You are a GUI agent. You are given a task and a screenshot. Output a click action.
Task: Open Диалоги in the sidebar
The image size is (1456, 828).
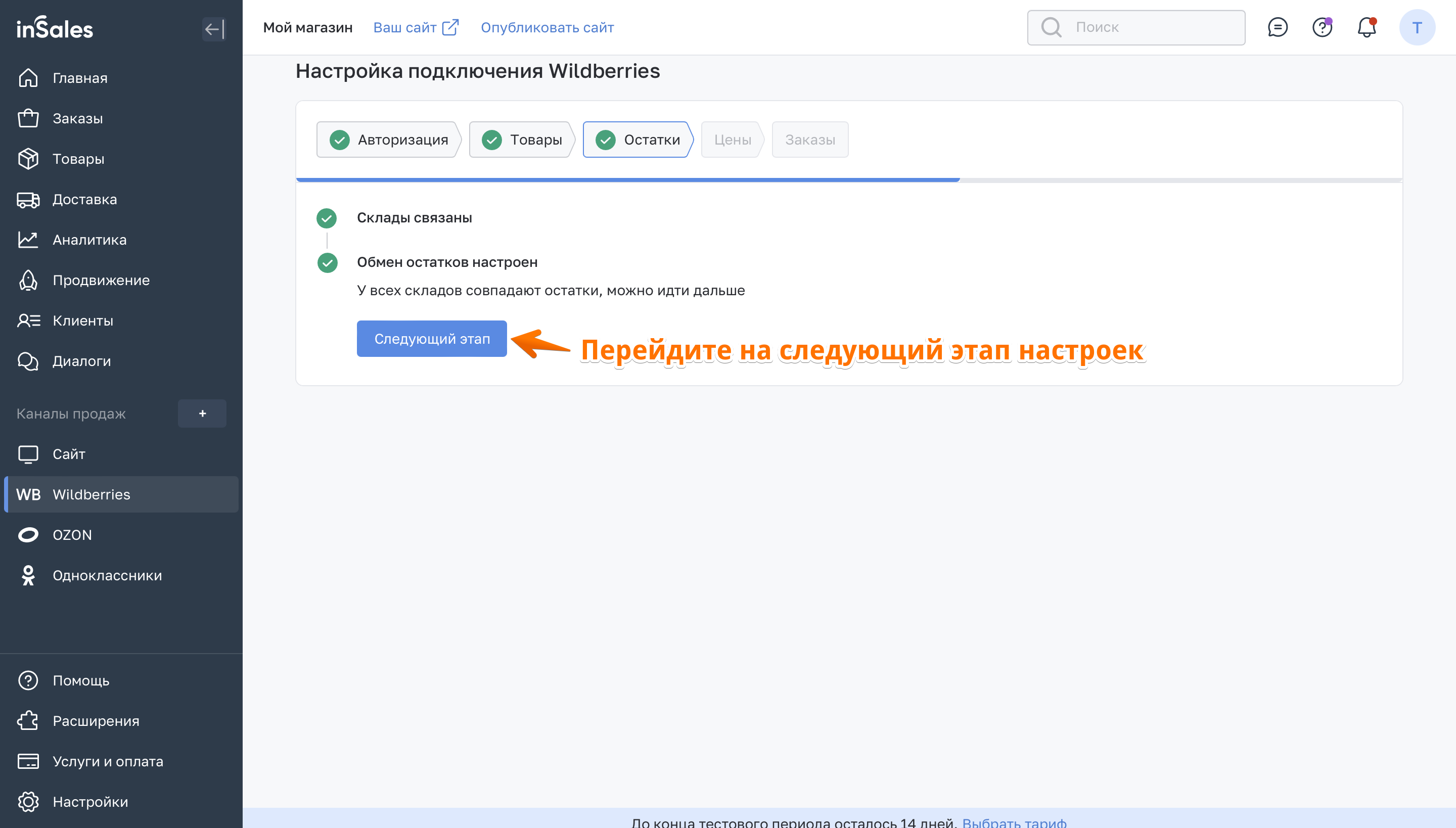[81, 361]
